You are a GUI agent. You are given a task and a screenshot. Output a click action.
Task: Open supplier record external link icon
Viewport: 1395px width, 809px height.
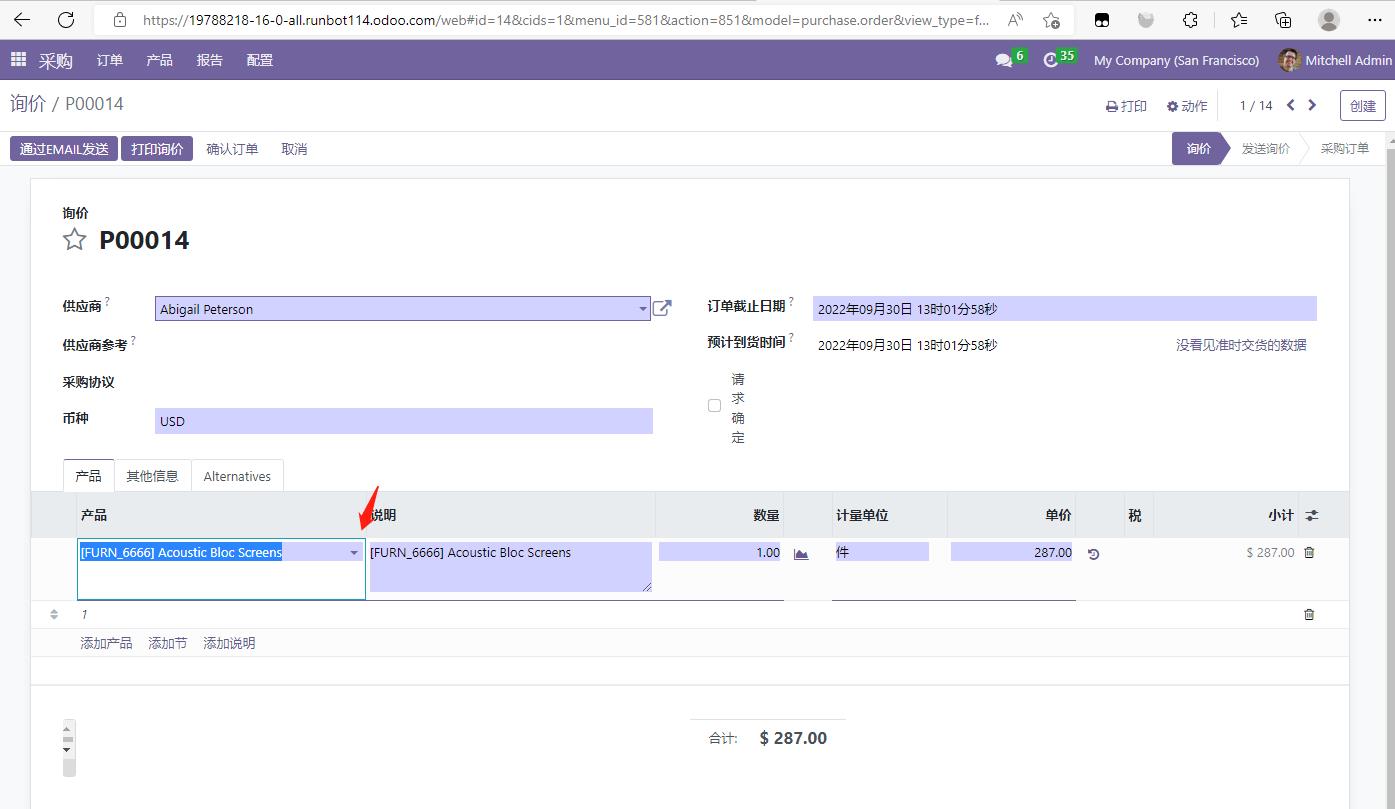coord(662,308)
